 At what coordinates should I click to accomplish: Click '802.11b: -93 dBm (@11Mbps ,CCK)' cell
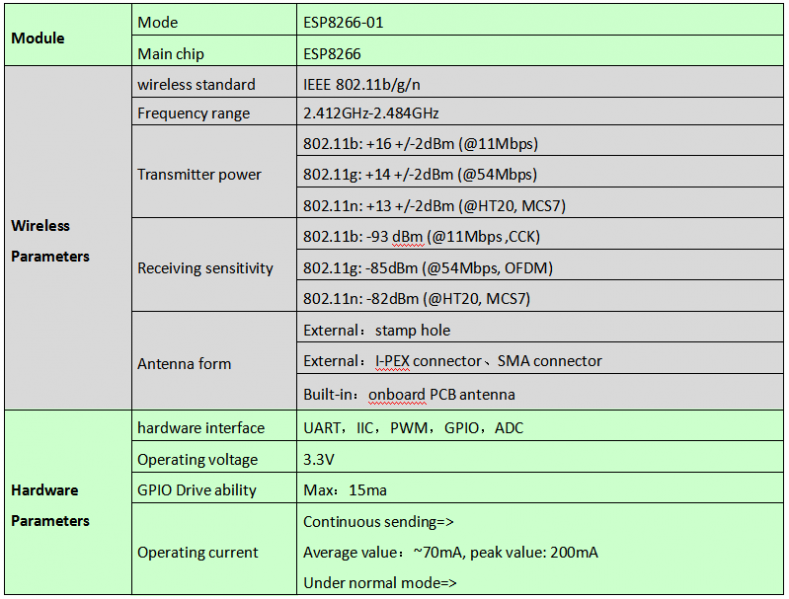click(x=539, y=234)
